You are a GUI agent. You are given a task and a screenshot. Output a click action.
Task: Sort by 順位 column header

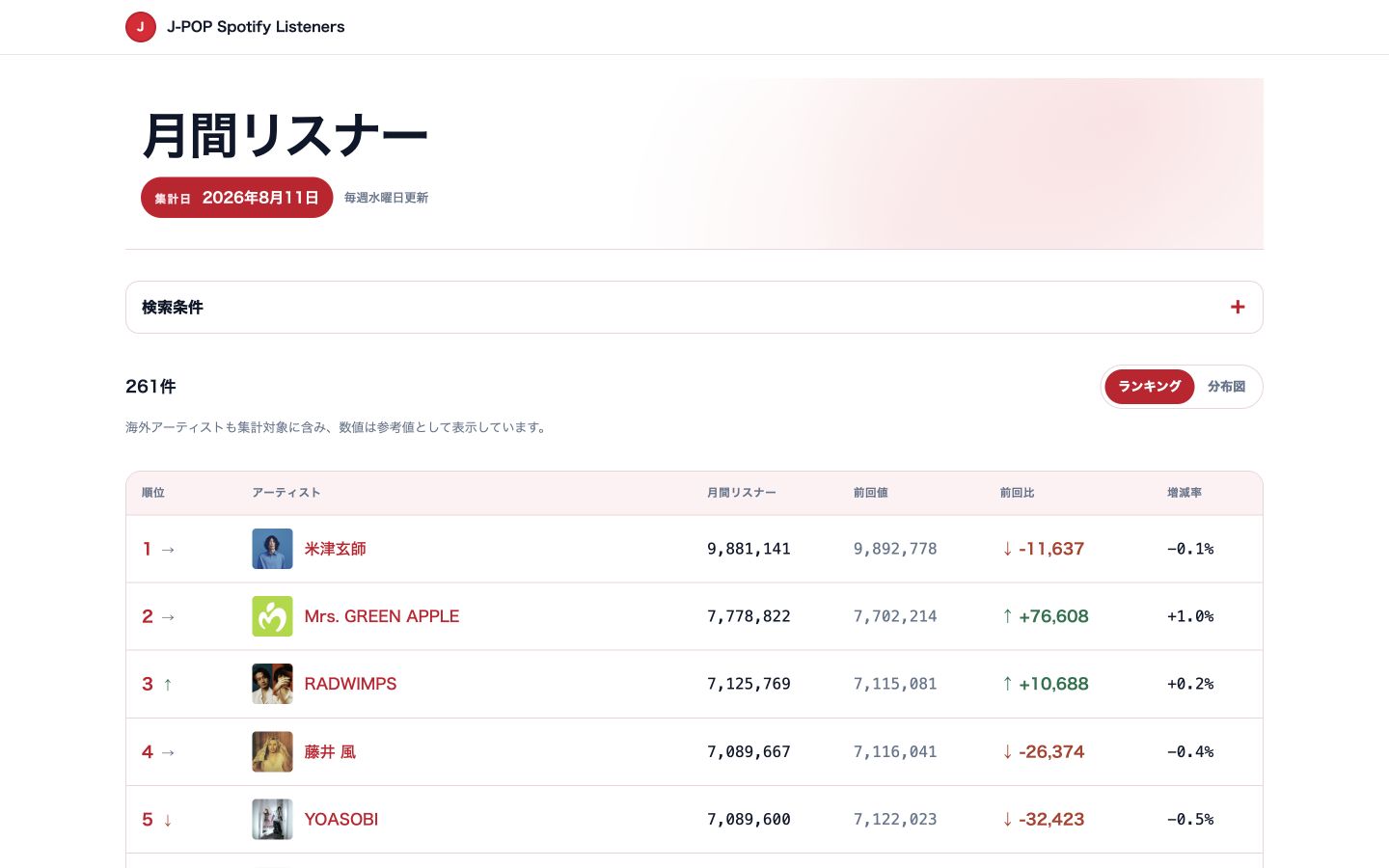click(x=153, y=493)
